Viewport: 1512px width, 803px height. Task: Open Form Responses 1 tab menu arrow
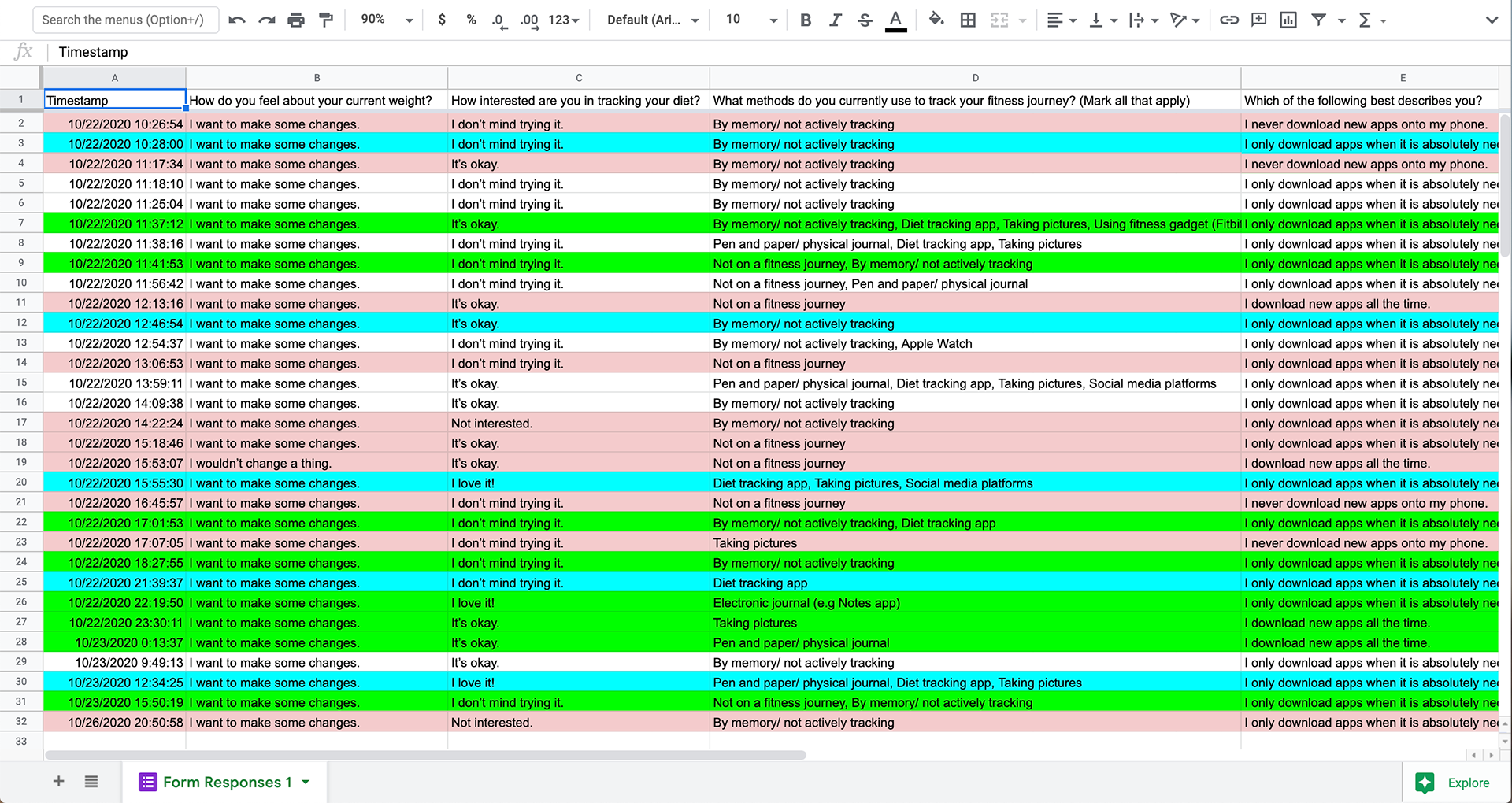(x=306, y=783)
